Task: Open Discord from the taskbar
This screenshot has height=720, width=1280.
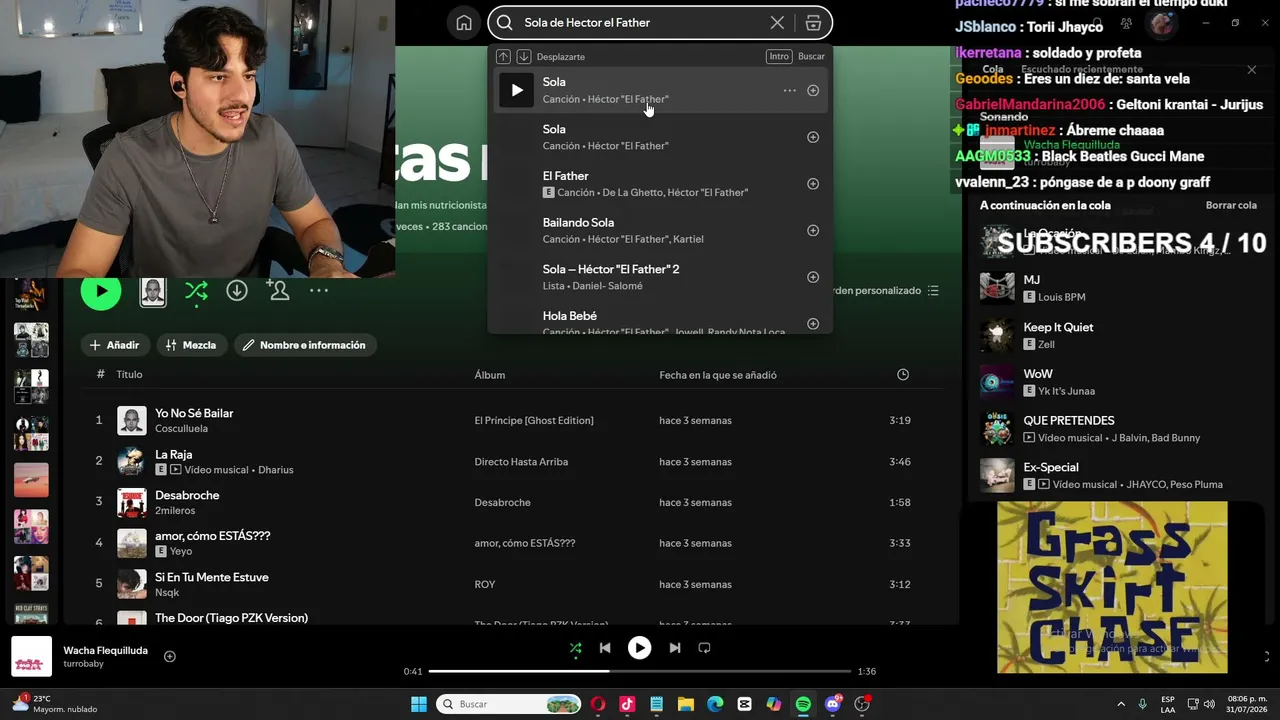Action: pos(833,704)
